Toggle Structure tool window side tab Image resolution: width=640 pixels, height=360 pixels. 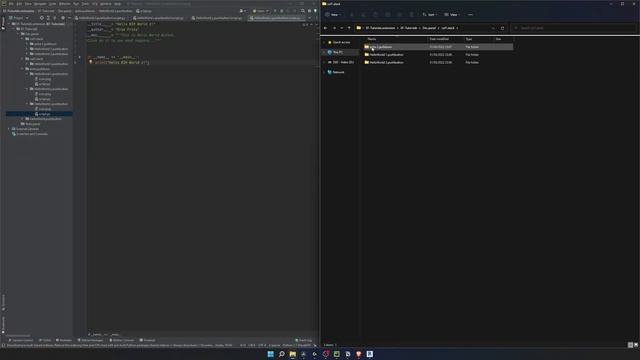[3, 302]
